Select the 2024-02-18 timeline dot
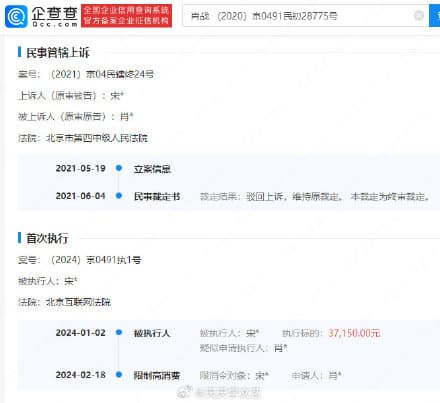This screenshot has height=403, width=440. point(119,375)
